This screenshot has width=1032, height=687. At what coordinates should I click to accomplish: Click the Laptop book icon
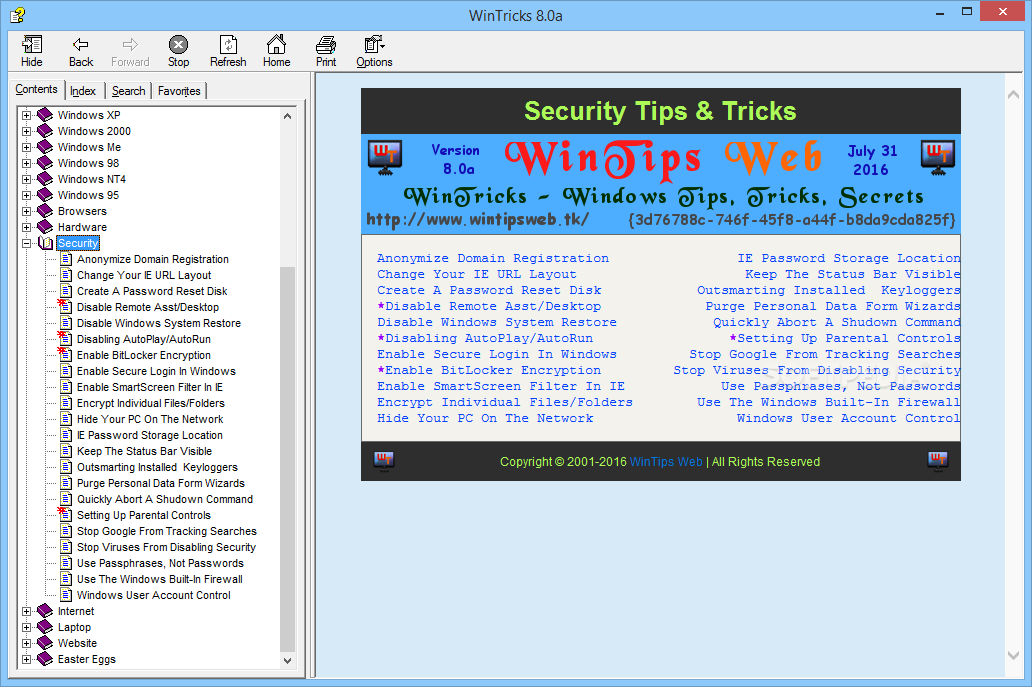45,627
